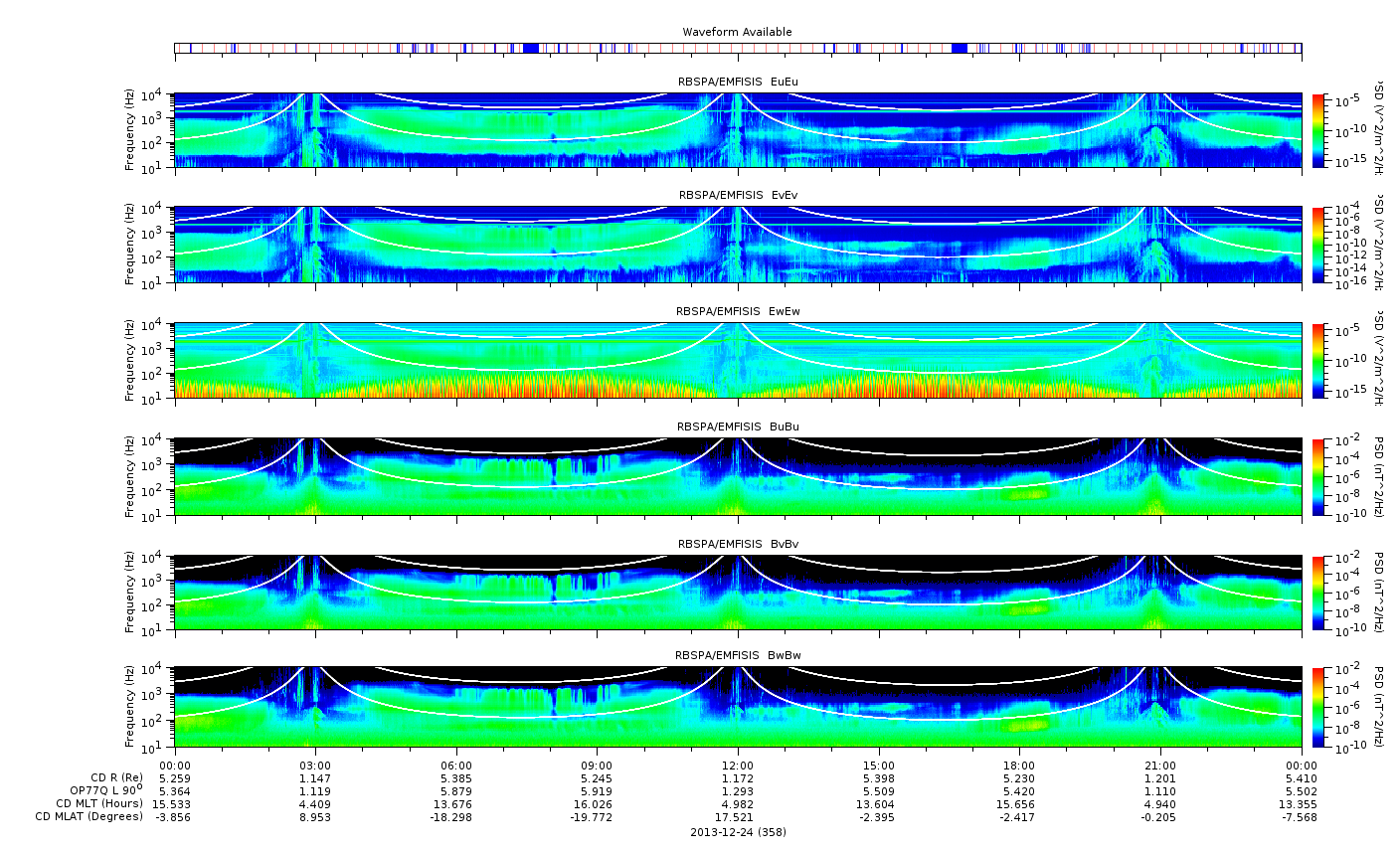Select the RBSPA/EMFISIS EuEu panel title

737,82
